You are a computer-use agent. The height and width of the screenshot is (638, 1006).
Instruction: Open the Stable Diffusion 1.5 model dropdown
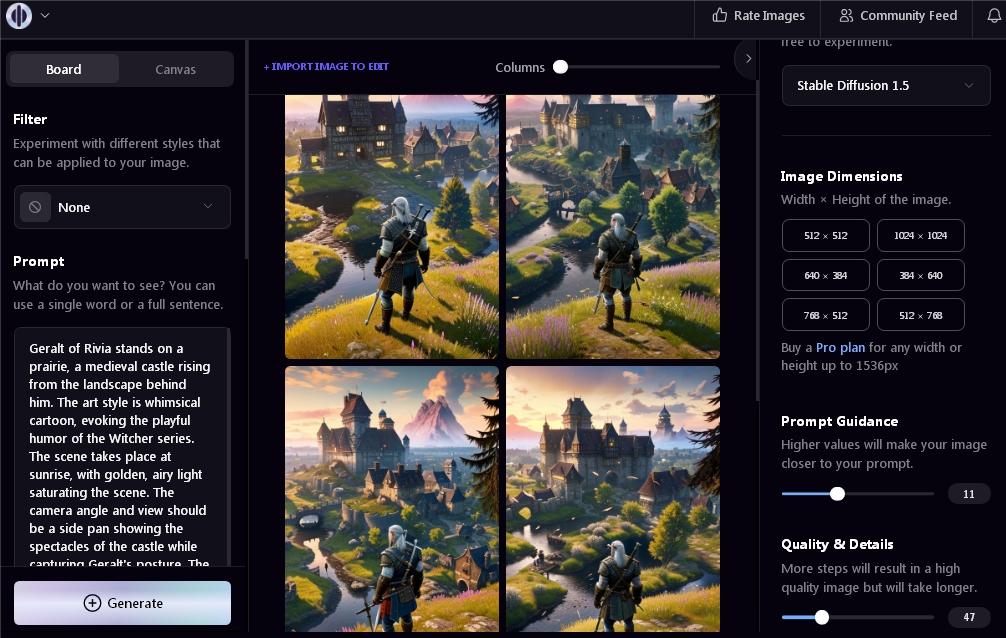point(885,85)
